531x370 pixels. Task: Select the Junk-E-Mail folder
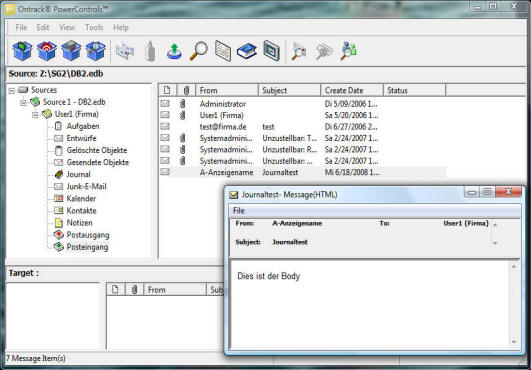click(86, 187)
